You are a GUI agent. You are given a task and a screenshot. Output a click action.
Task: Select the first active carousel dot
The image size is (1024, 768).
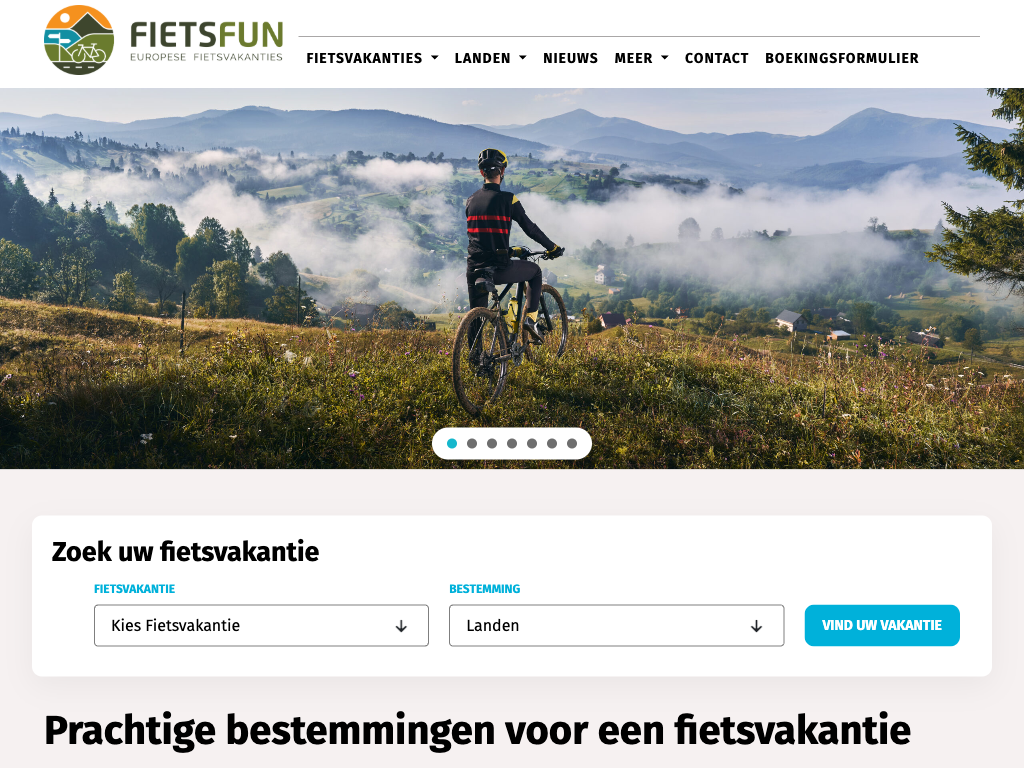tap(452, 443)
